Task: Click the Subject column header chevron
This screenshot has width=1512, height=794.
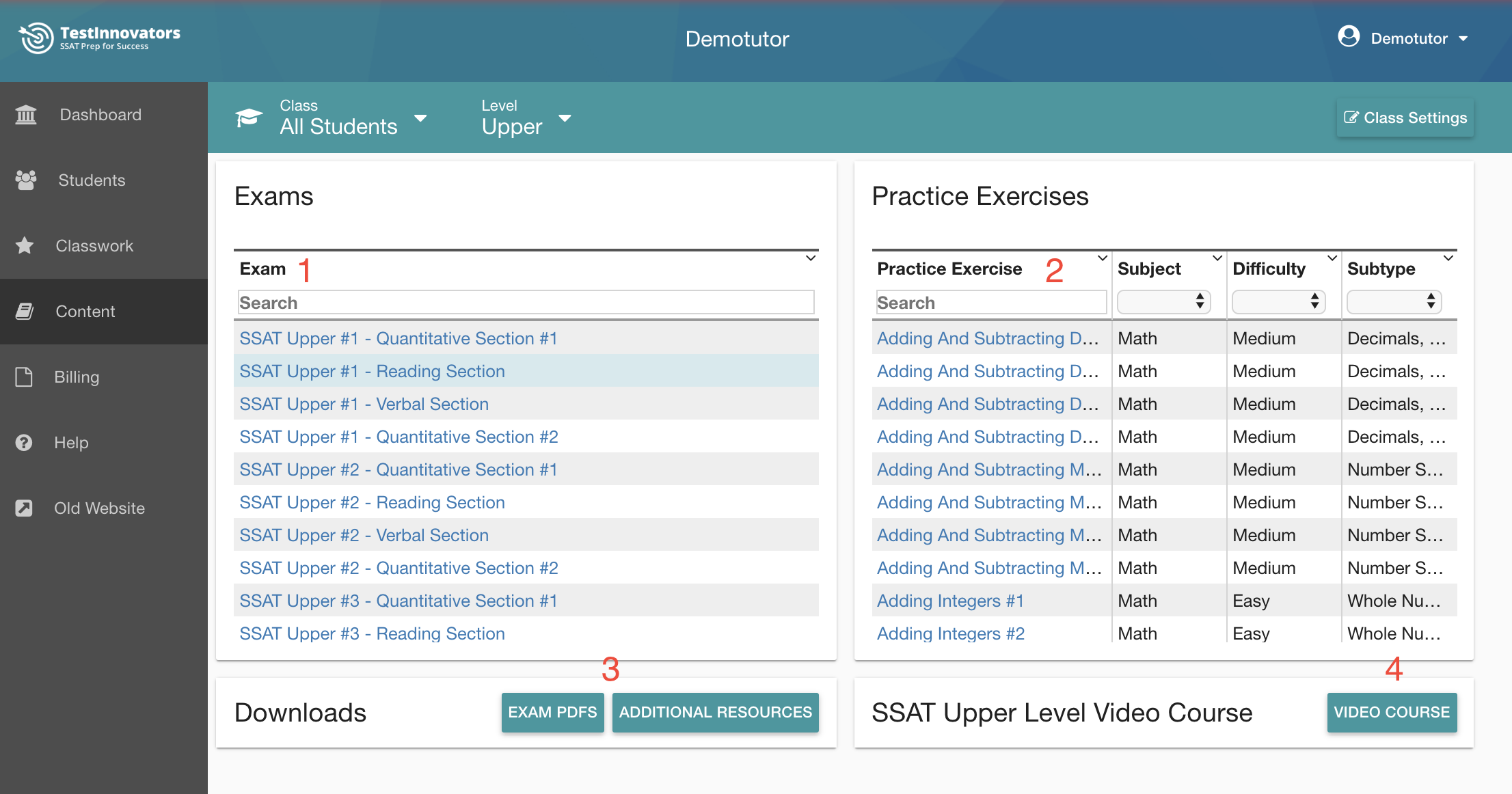Action: [x=1217, y=258]
